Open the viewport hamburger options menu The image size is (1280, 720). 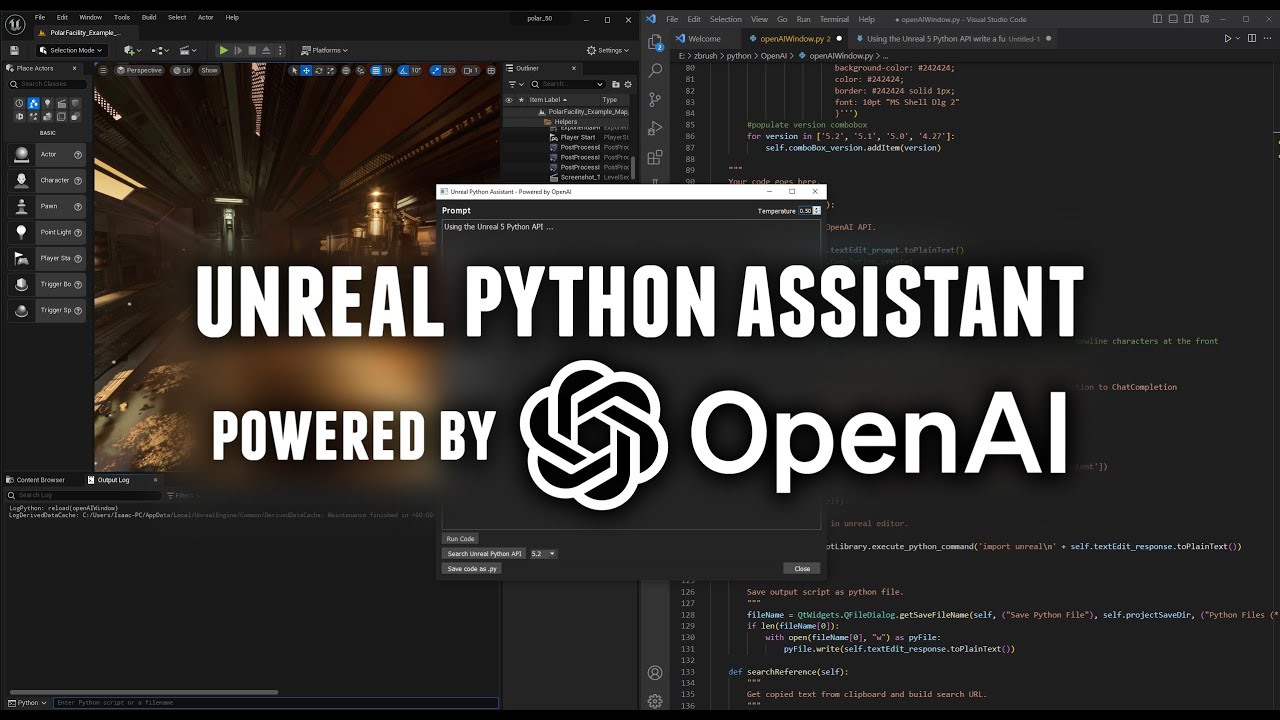click(103, 70)
